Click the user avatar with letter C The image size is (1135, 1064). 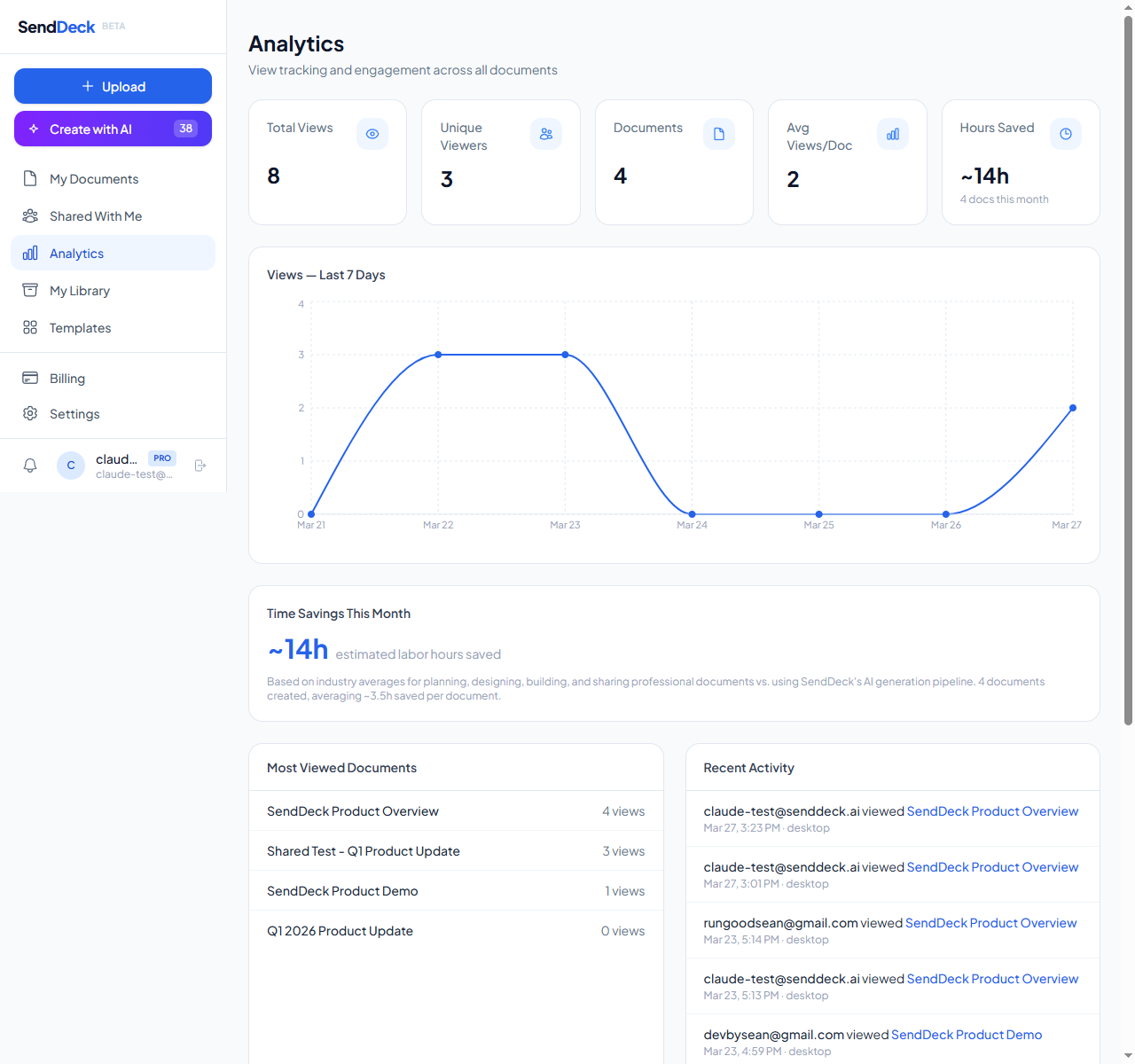(x=71, y=465)
